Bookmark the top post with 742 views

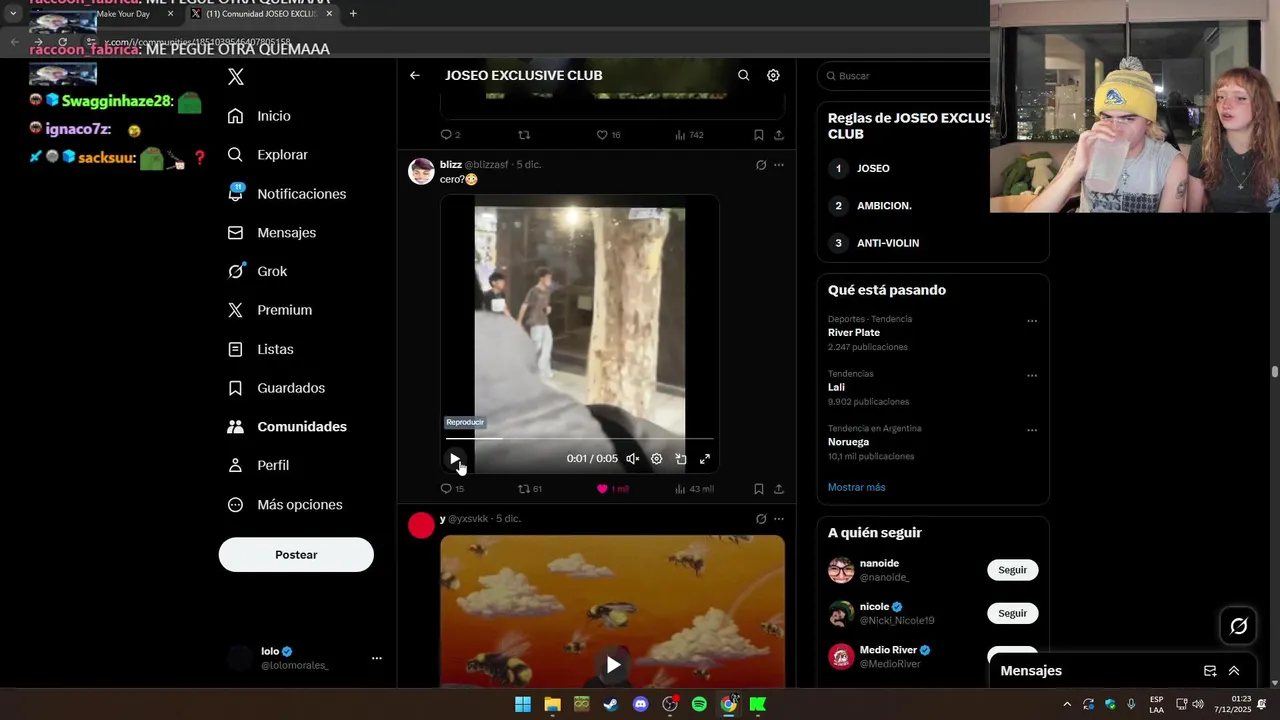pos(759,135)
